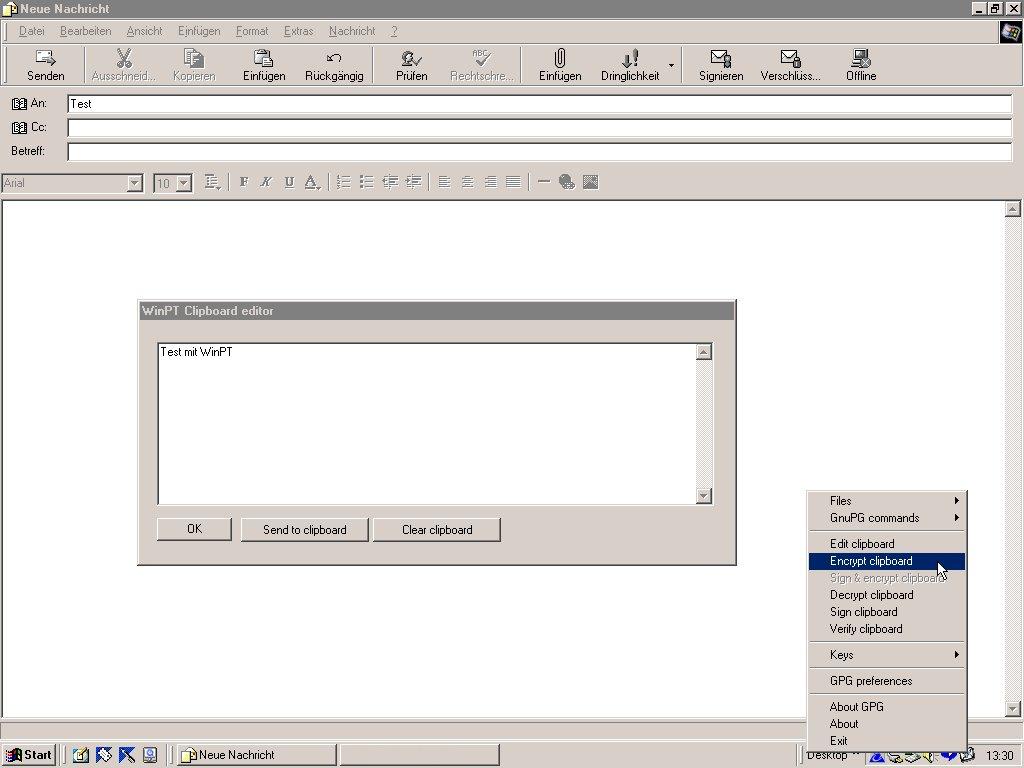This screenshot has width=1024, height=768.
Task: Click the Clear clipboard button
Action: coord(437,530)
